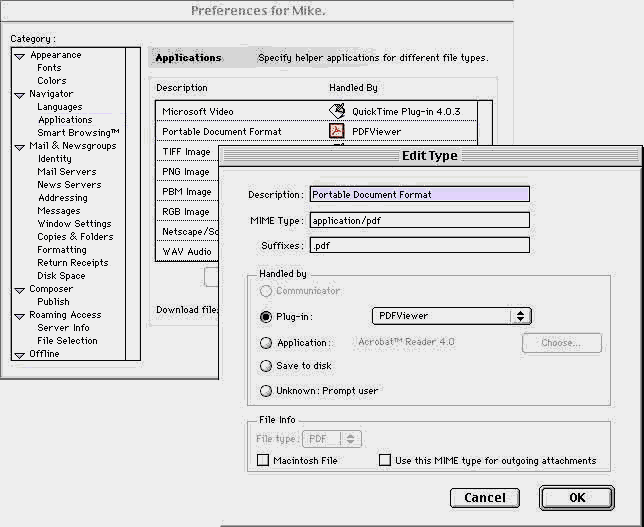Open the PDFViewer plug-in dropdown

[451, 316]
